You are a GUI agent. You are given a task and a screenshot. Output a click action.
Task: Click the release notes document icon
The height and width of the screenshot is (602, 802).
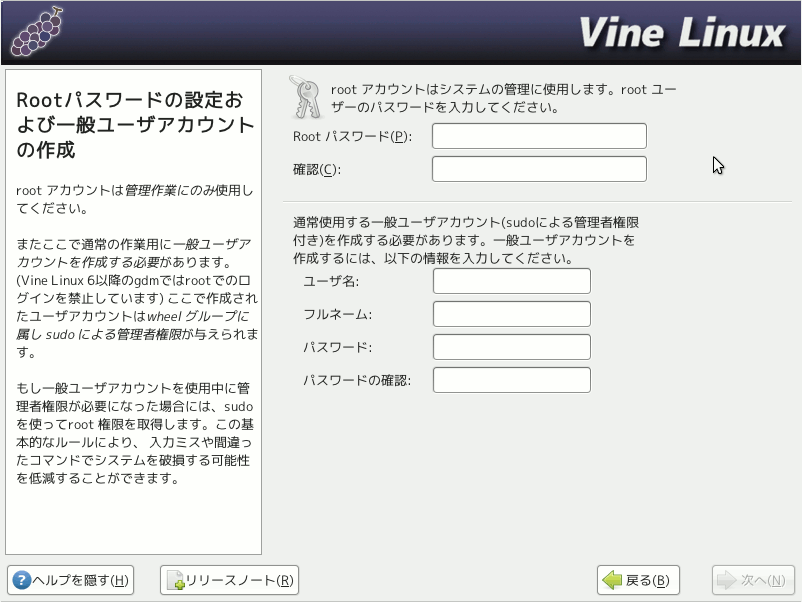click(x=175, y=580)
